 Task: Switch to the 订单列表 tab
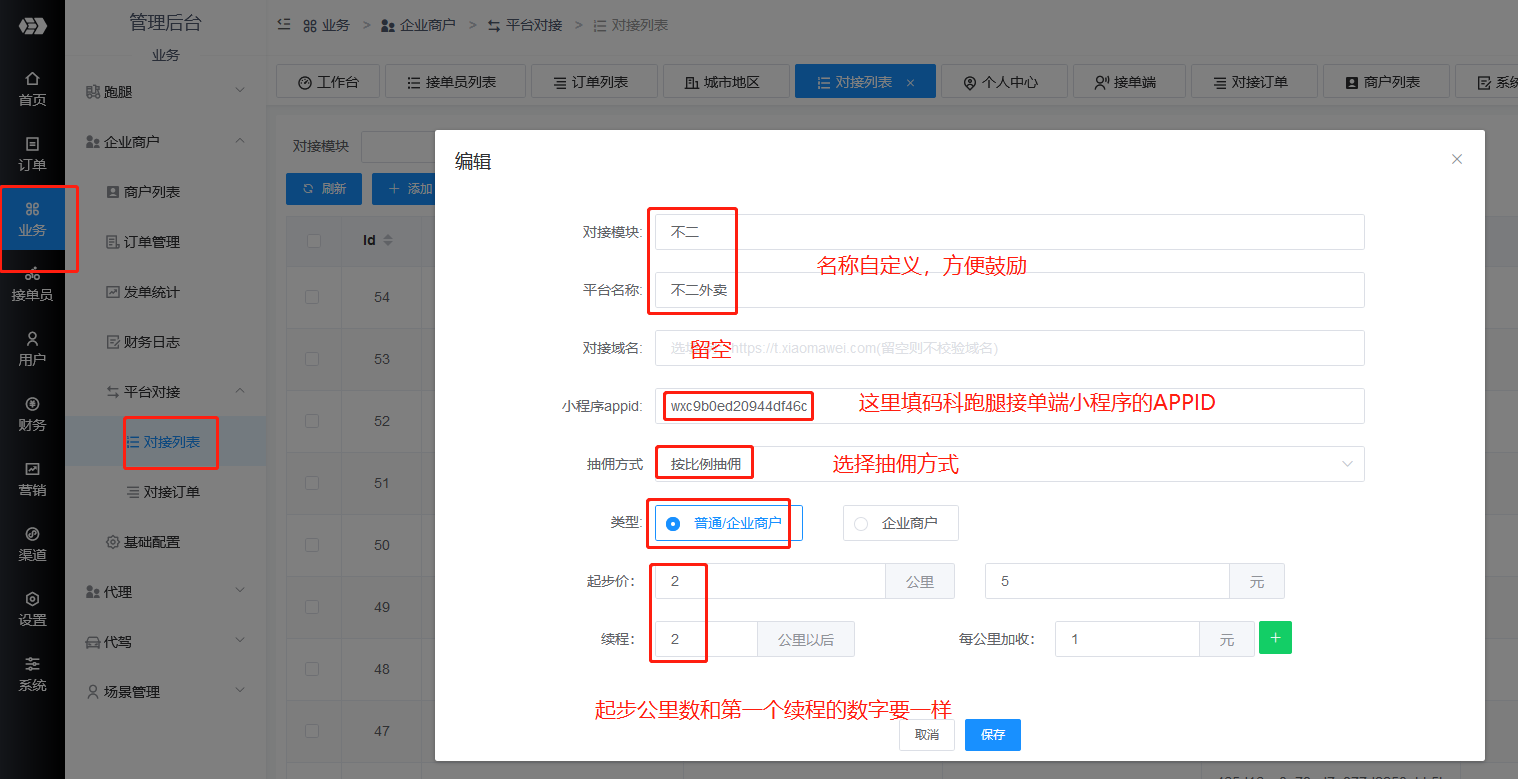click(594, 82)
